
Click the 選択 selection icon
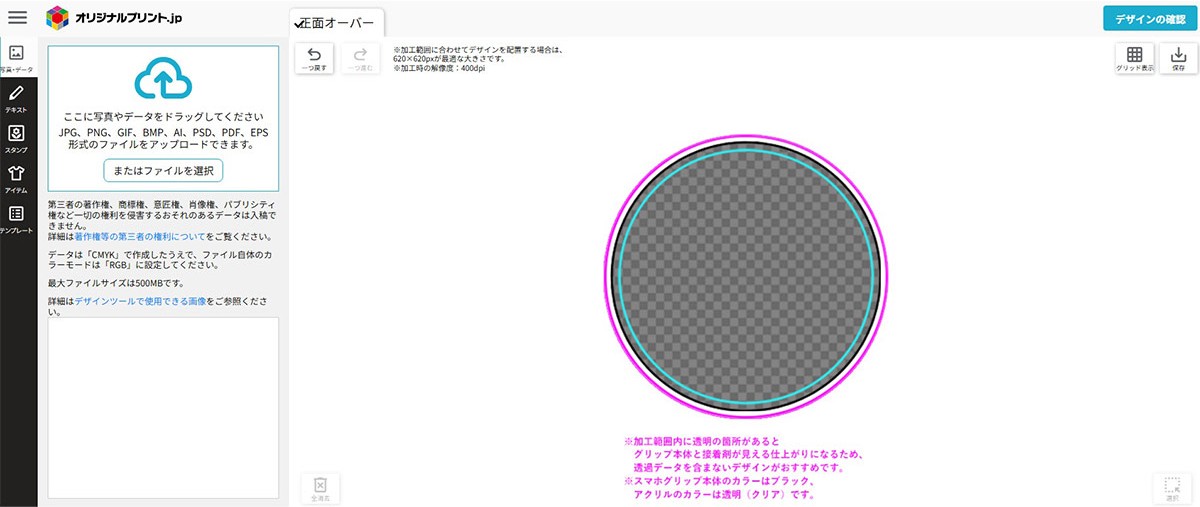tap(1172, 488)
